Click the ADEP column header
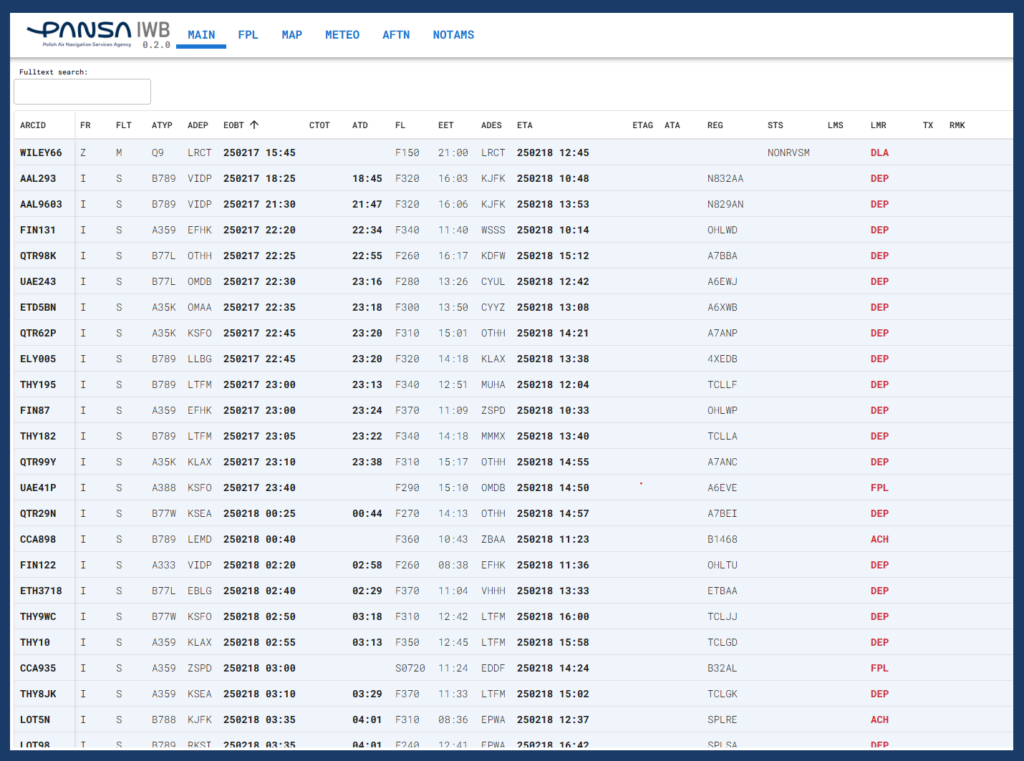 (198, 125)
